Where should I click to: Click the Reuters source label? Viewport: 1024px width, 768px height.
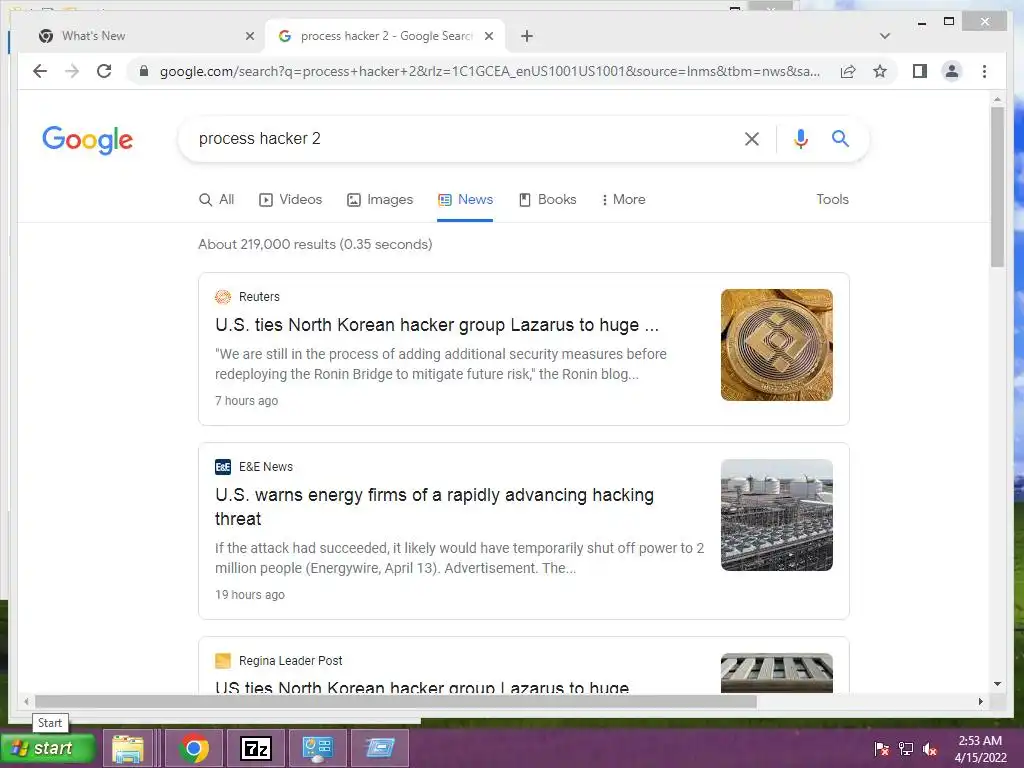click(259, 296)
